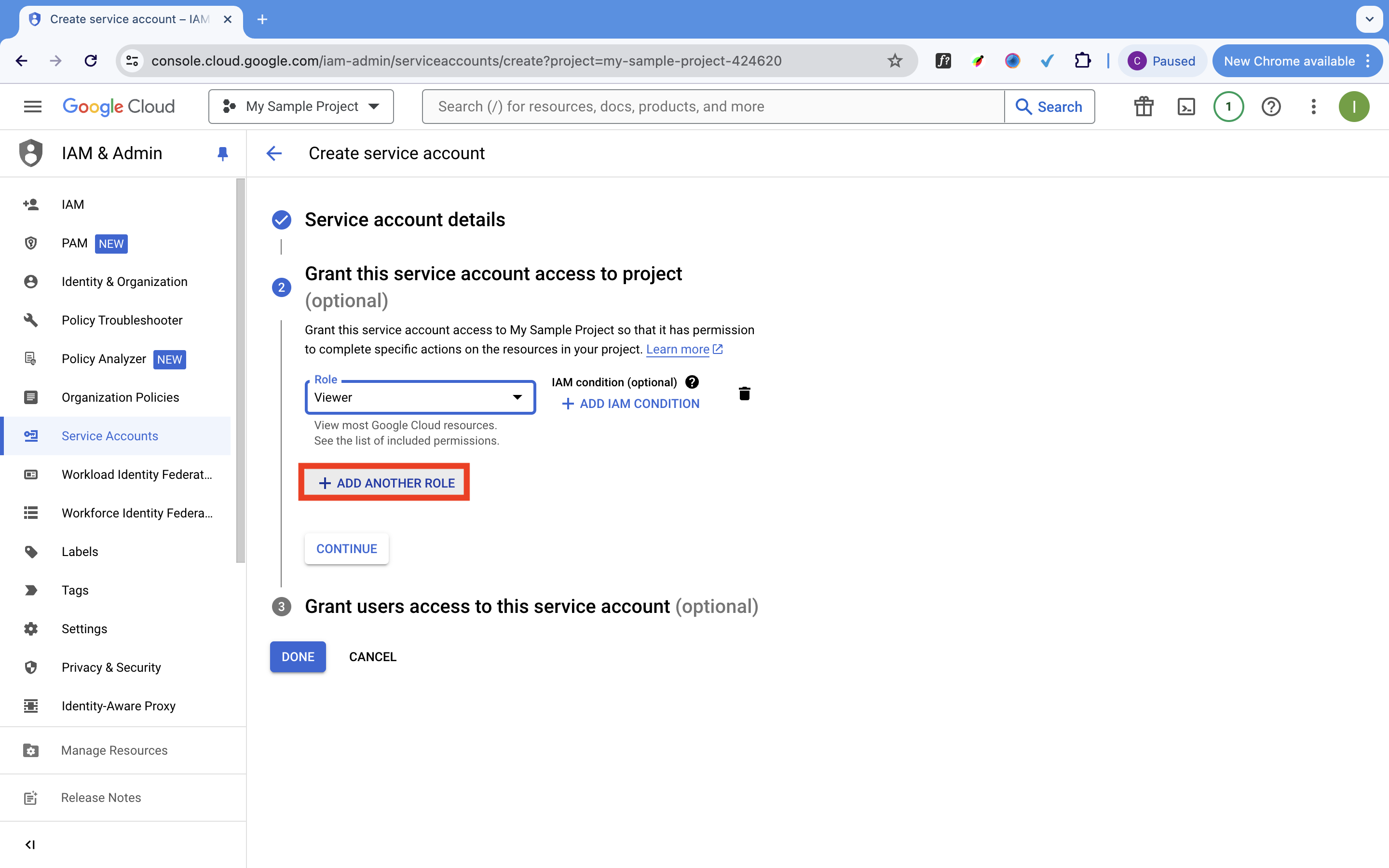This screenshot has width=1389, height=868.
Task: Open the help question mark menu
Action: (1271, 106)
